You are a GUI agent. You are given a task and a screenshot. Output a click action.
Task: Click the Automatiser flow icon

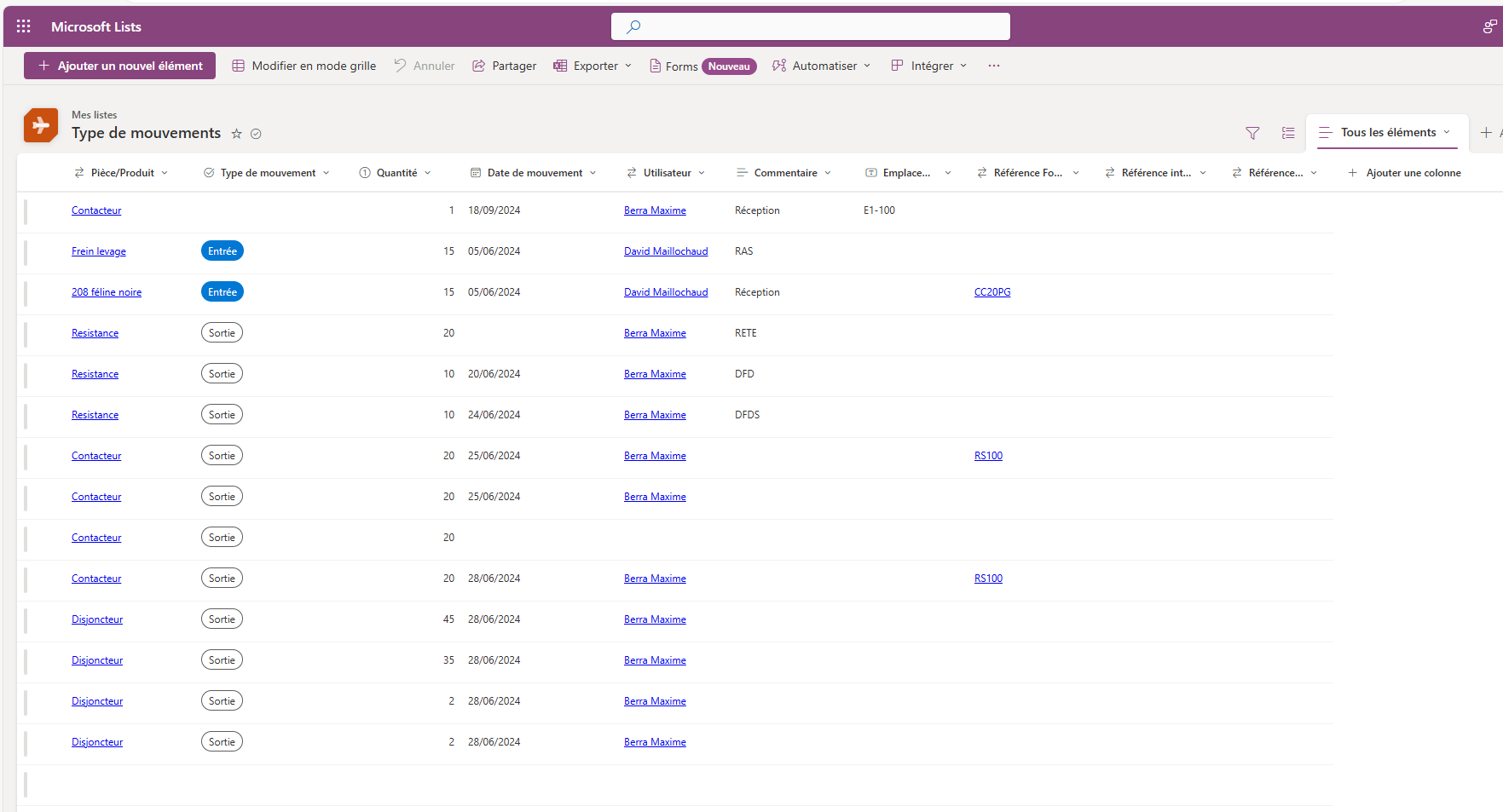779,66
